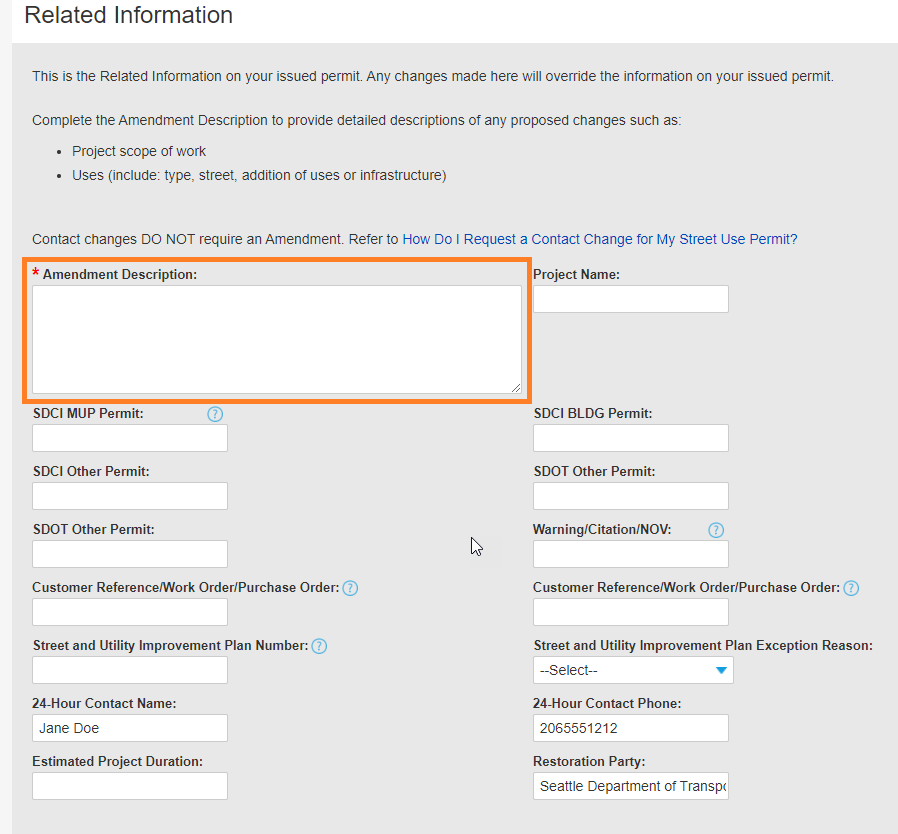Click Customer Reference help icon below Warning/Citation/NOV field
This screenshot has height=834, width=898.
click(x=851, y=588)
